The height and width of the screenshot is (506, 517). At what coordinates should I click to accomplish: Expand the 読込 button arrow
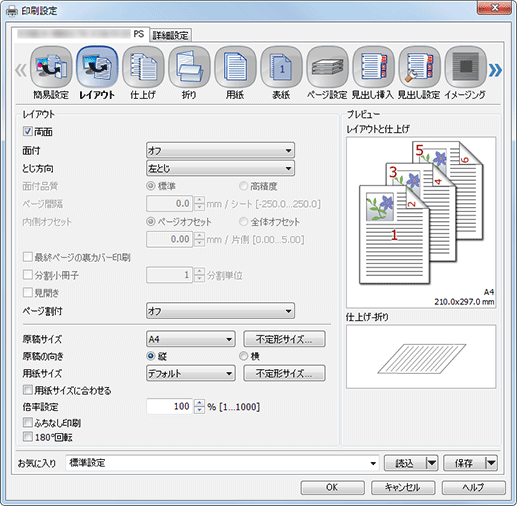pyautogui.click(x=432, y=463)
